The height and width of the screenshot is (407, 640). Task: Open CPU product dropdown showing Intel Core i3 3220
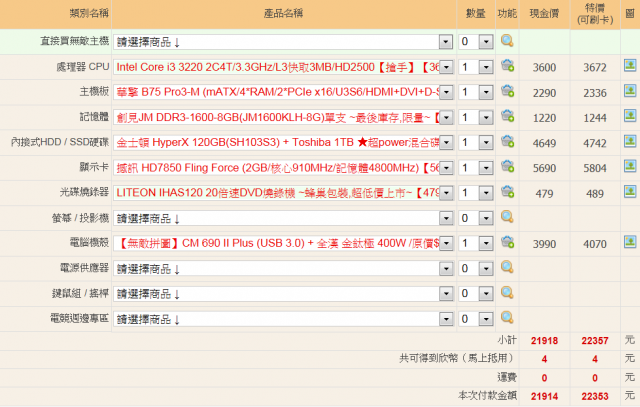click(x=283, y=67)
